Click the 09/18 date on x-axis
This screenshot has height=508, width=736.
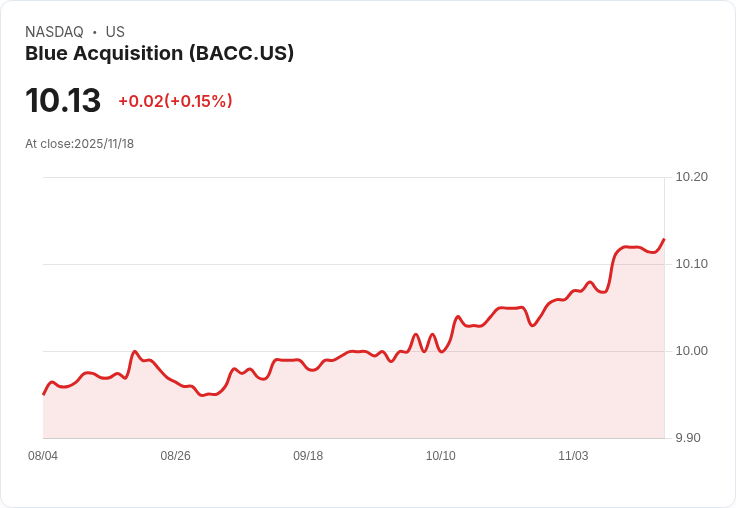[308, 456]
